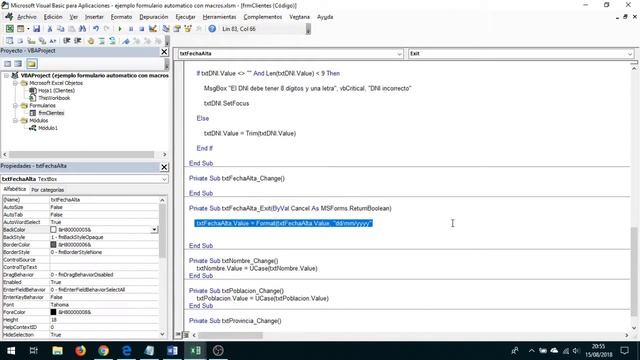
Task: Switch to Procedure View button in code window
Action: (x=178, y=335)
